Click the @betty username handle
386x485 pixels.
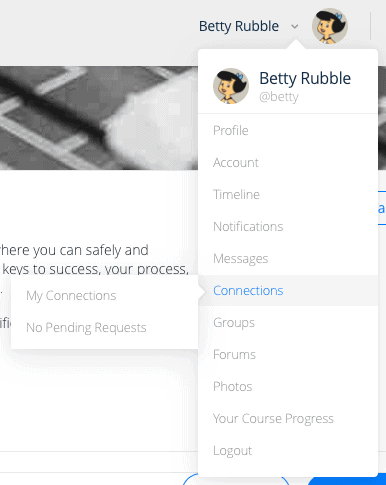279,97
